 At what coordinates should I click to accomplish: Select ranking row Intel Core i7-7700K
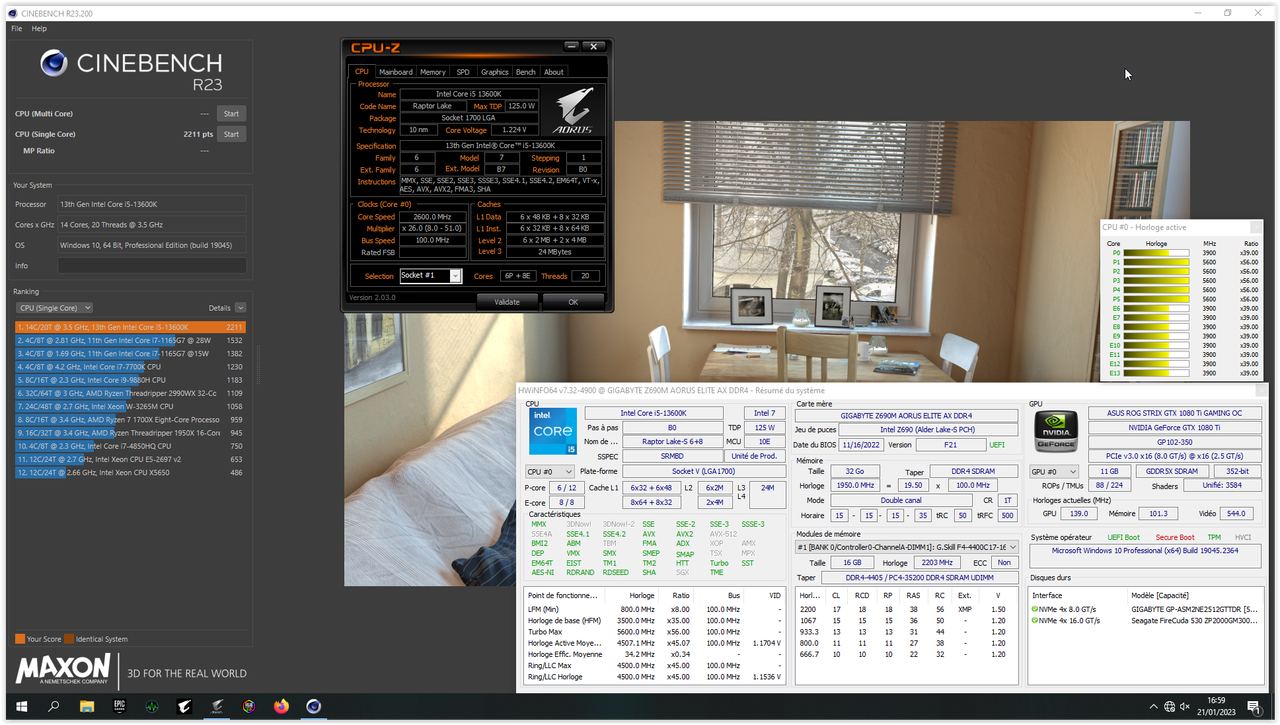coord(130,367)
